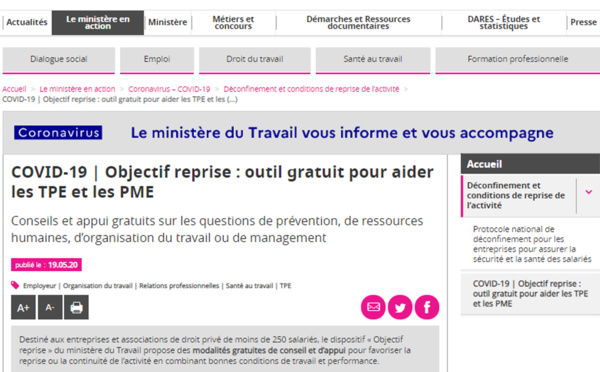The image size is (600, 372).
Task: Increase text size with A+ button
Action: tap(23, 307)
